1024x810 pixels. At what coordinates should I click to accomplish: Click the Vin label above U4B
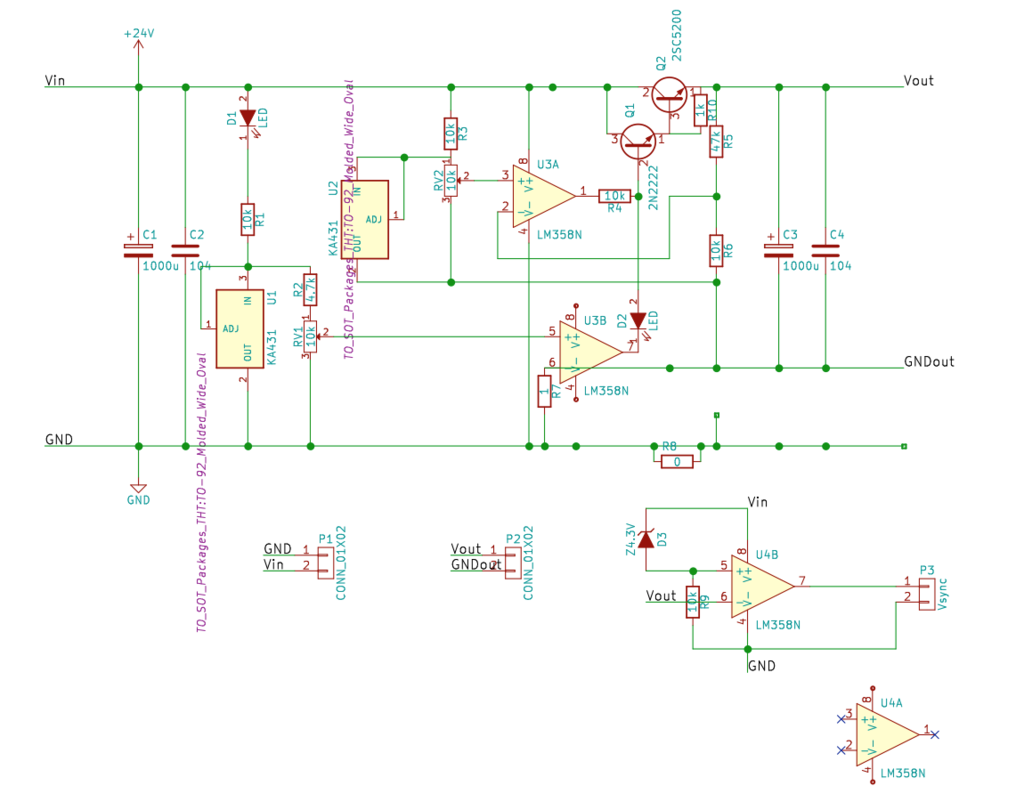[x=758, y=502]
